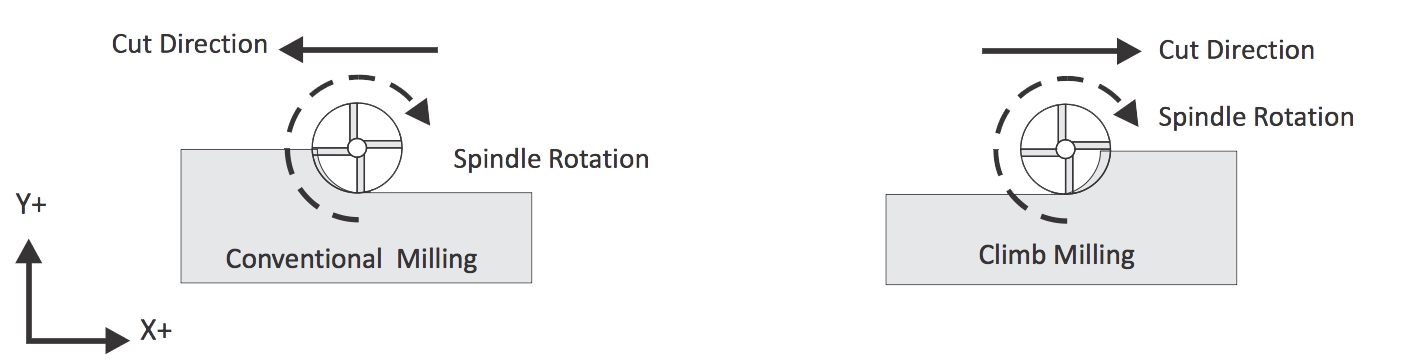Click the center hole of the left cutter
This screenshot has width=1417, height=362.
click(x=356, y=148)
